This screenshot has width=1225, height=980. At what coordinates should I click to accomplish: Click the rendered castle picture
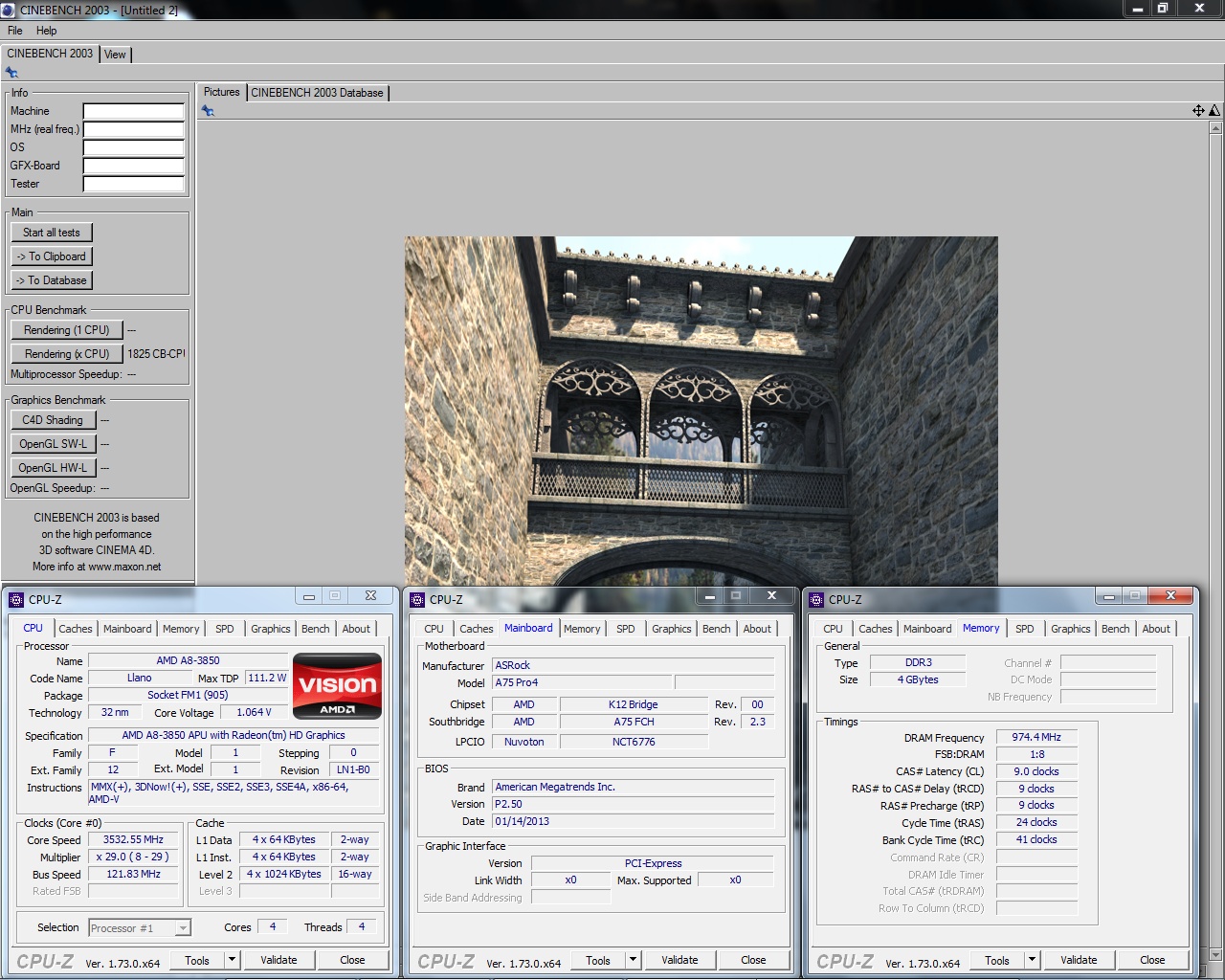701,411
